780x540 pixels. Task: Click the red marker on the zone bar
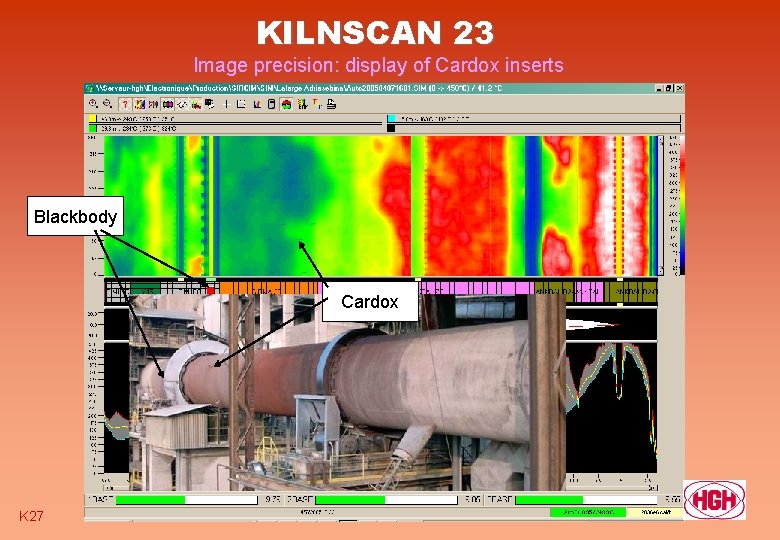point(210,289)
